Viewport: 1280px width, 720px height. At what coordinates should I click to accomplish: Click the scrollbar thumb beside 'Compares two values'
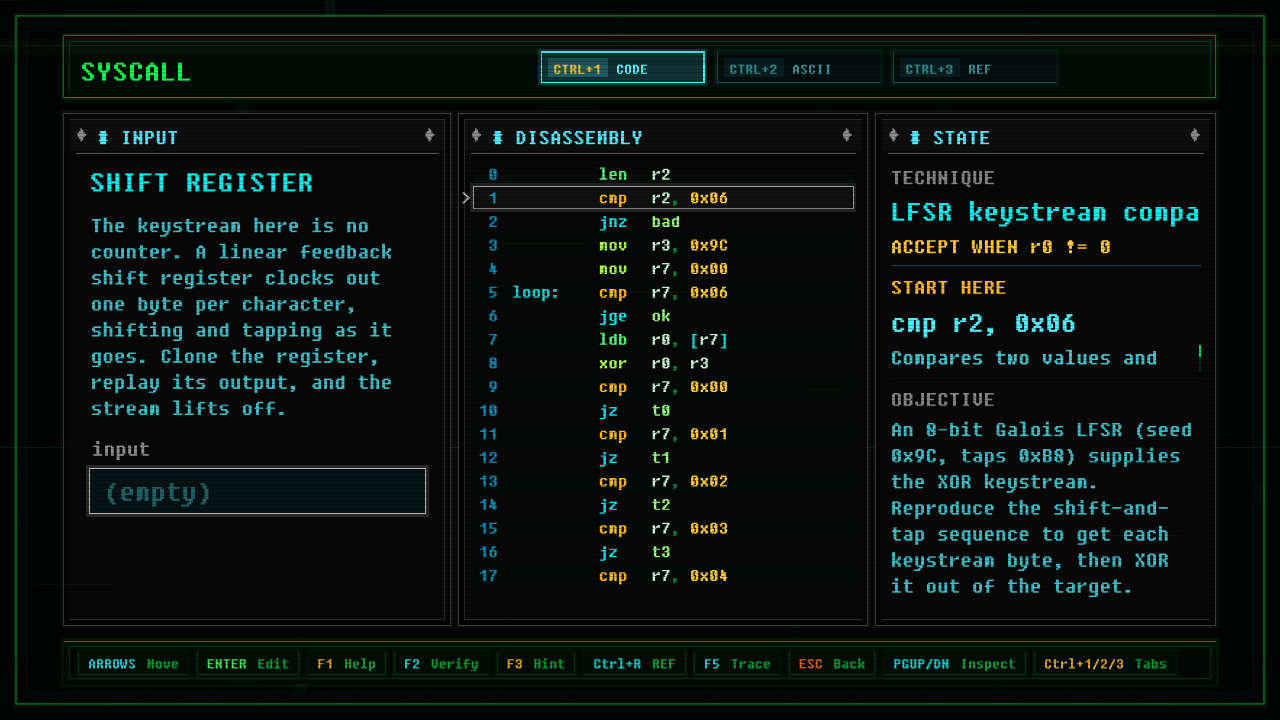coord(1199,352)
